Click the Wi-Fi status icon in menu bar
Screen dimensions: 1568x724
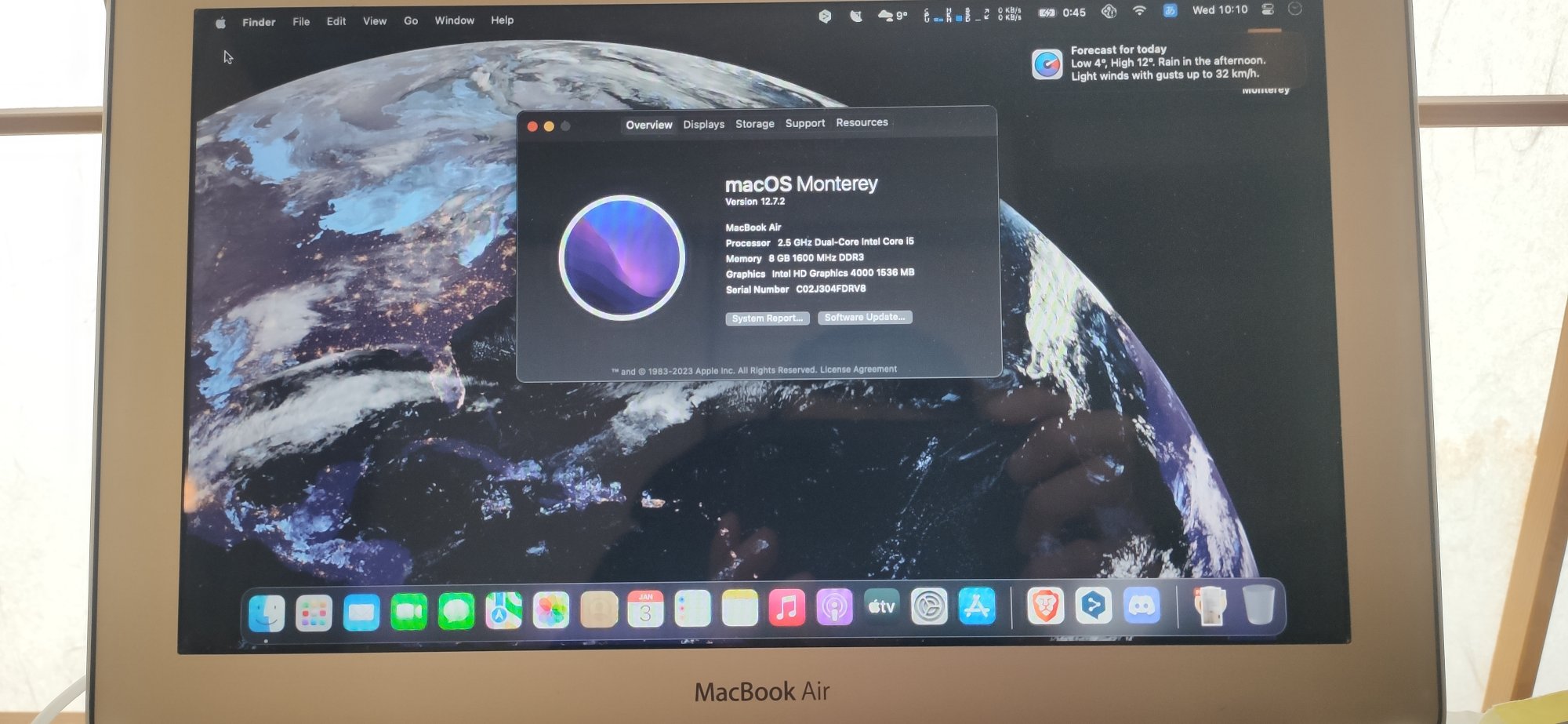point(1139,11)
